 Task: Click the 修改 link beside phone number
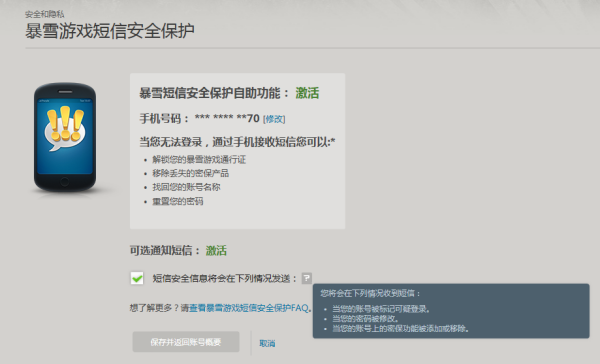pyautogui.click(x=274, y=119)
